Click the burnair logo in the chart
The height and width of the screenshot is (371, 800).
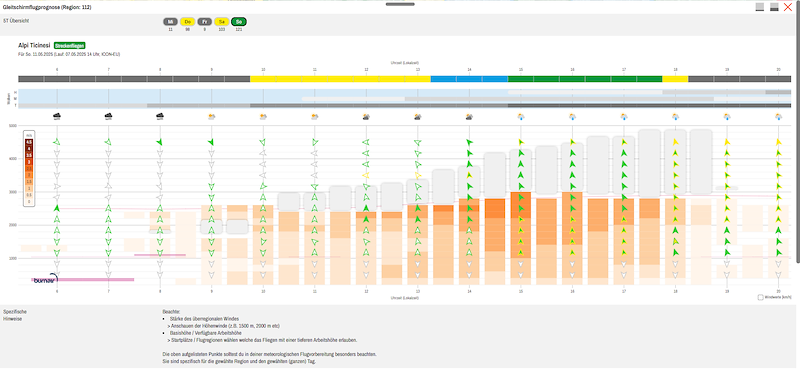[x=46, y=279]
